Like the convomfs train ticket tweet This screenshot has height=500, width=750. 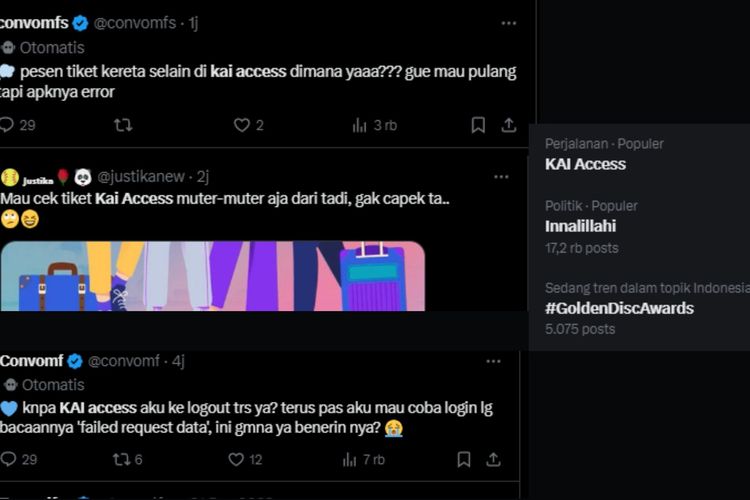point(241,125)
